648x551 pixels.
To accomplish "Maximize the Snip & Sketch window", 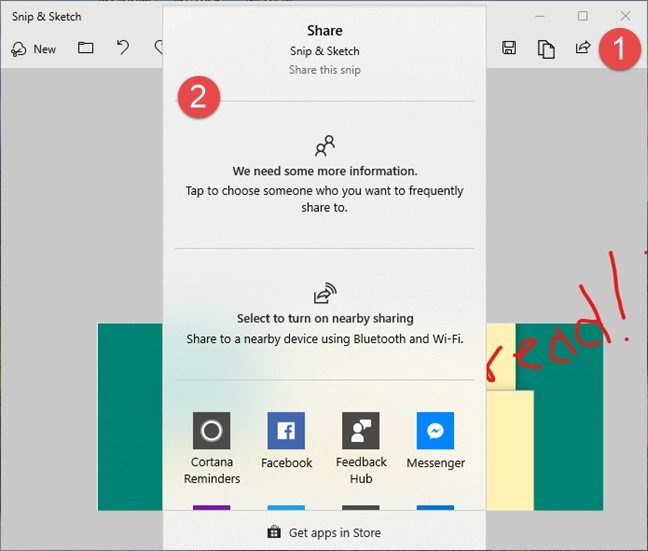I will (583, 16).
